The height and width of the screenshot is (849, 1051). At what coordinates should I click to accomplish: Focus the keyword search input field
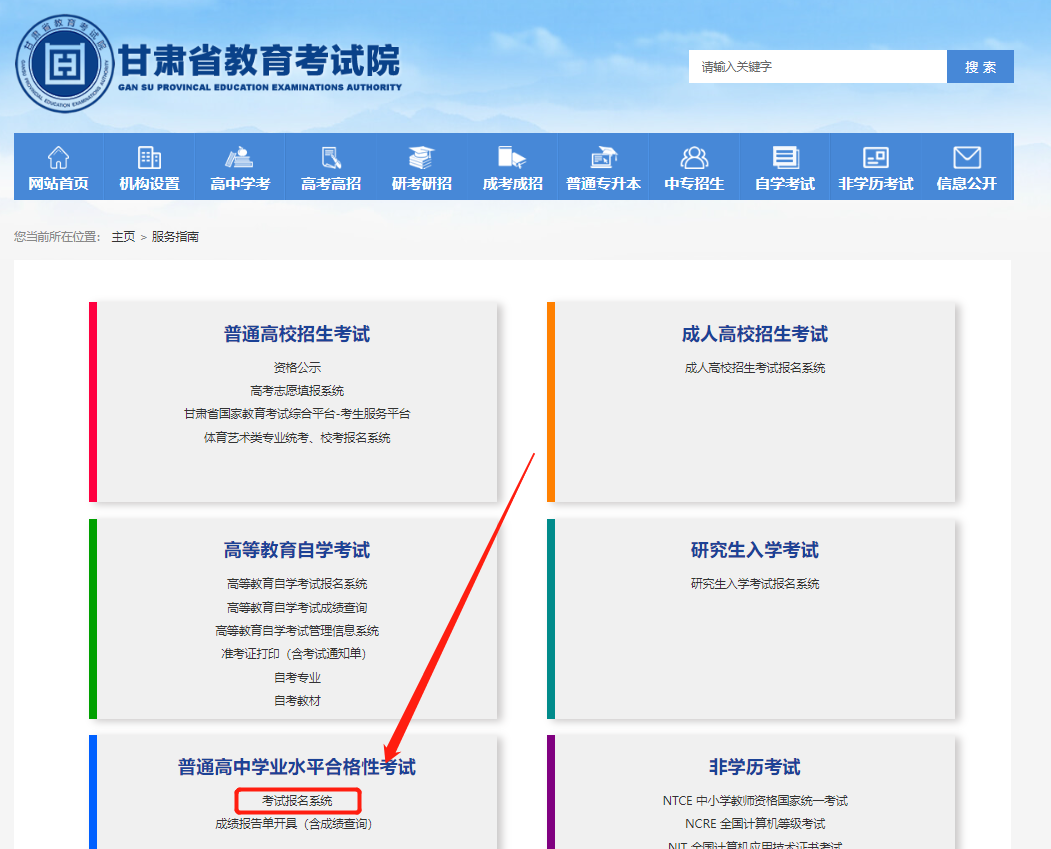click(817, 67)
